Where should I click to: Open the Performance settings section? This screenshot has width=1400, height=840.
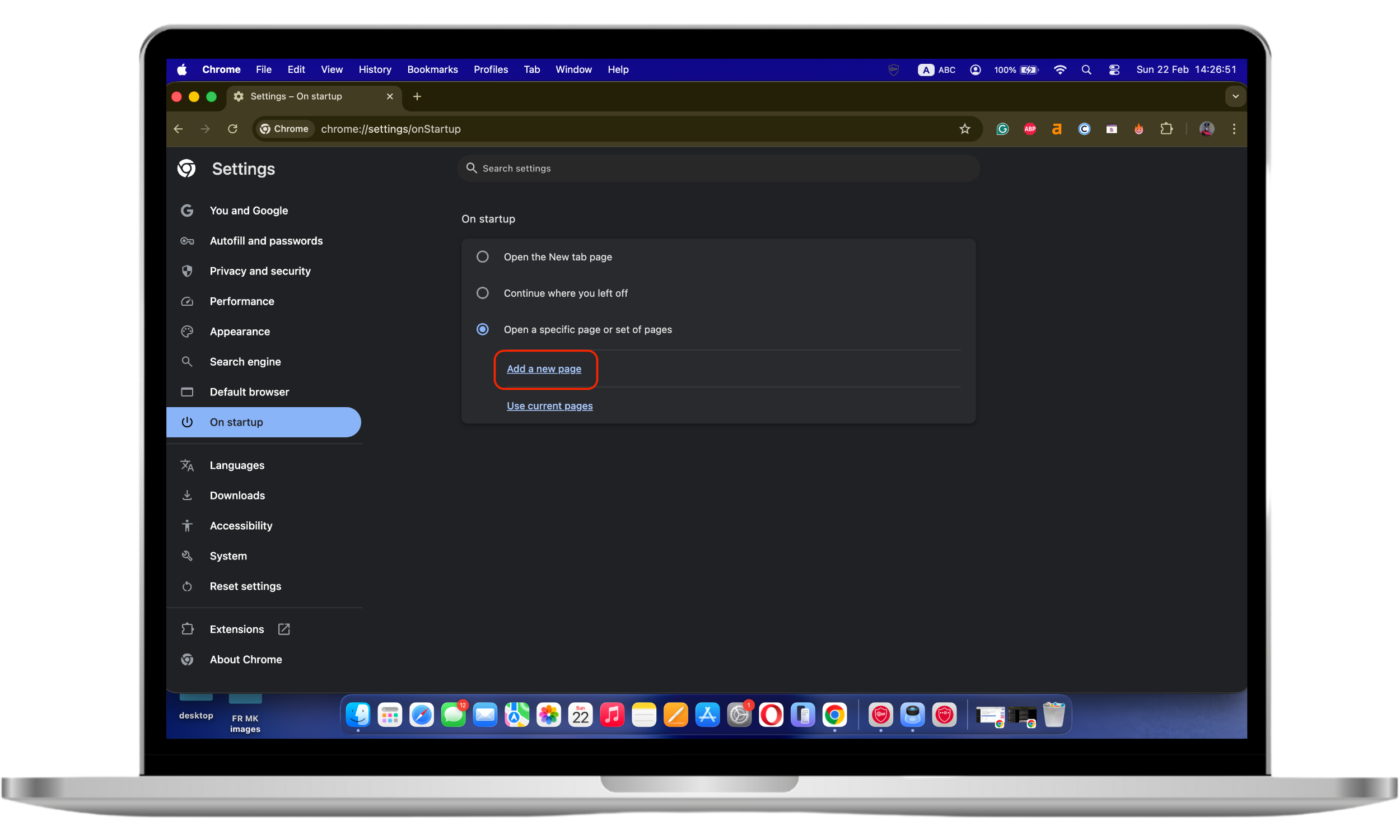tap(241, 301)
